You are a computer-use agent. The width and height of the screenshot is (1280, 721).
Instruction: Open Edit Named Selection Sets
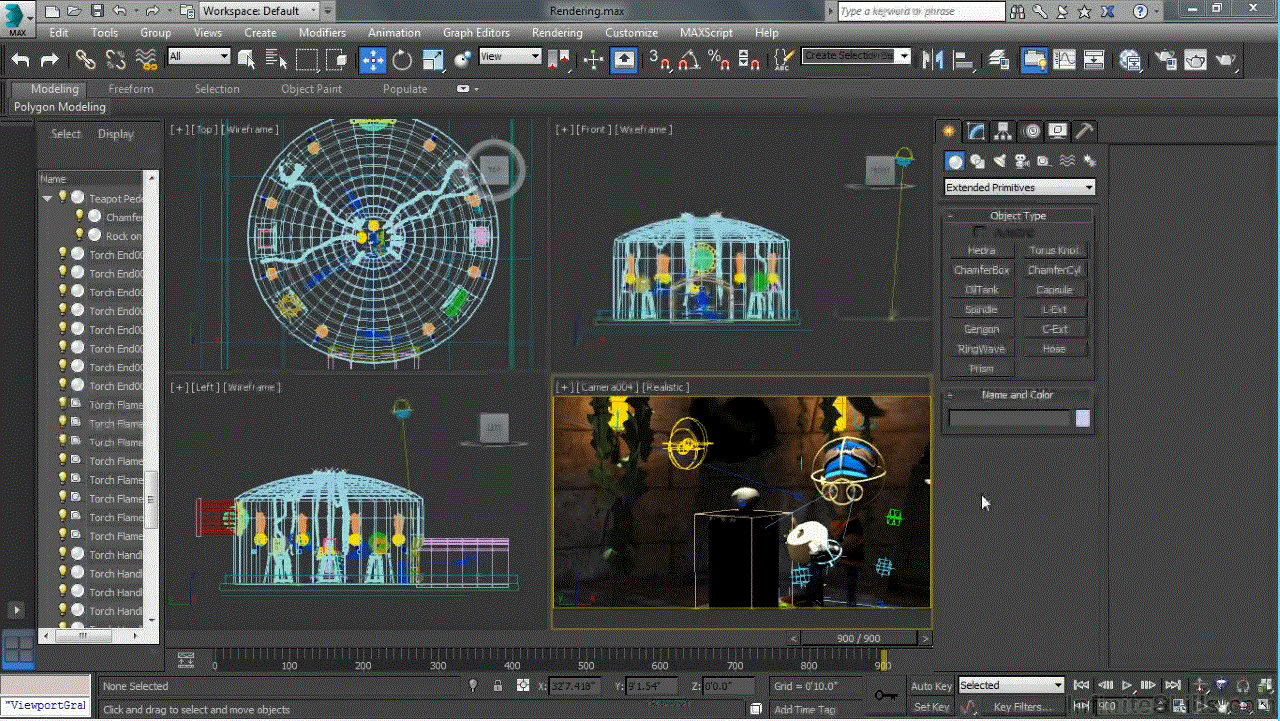click(784, 60)
